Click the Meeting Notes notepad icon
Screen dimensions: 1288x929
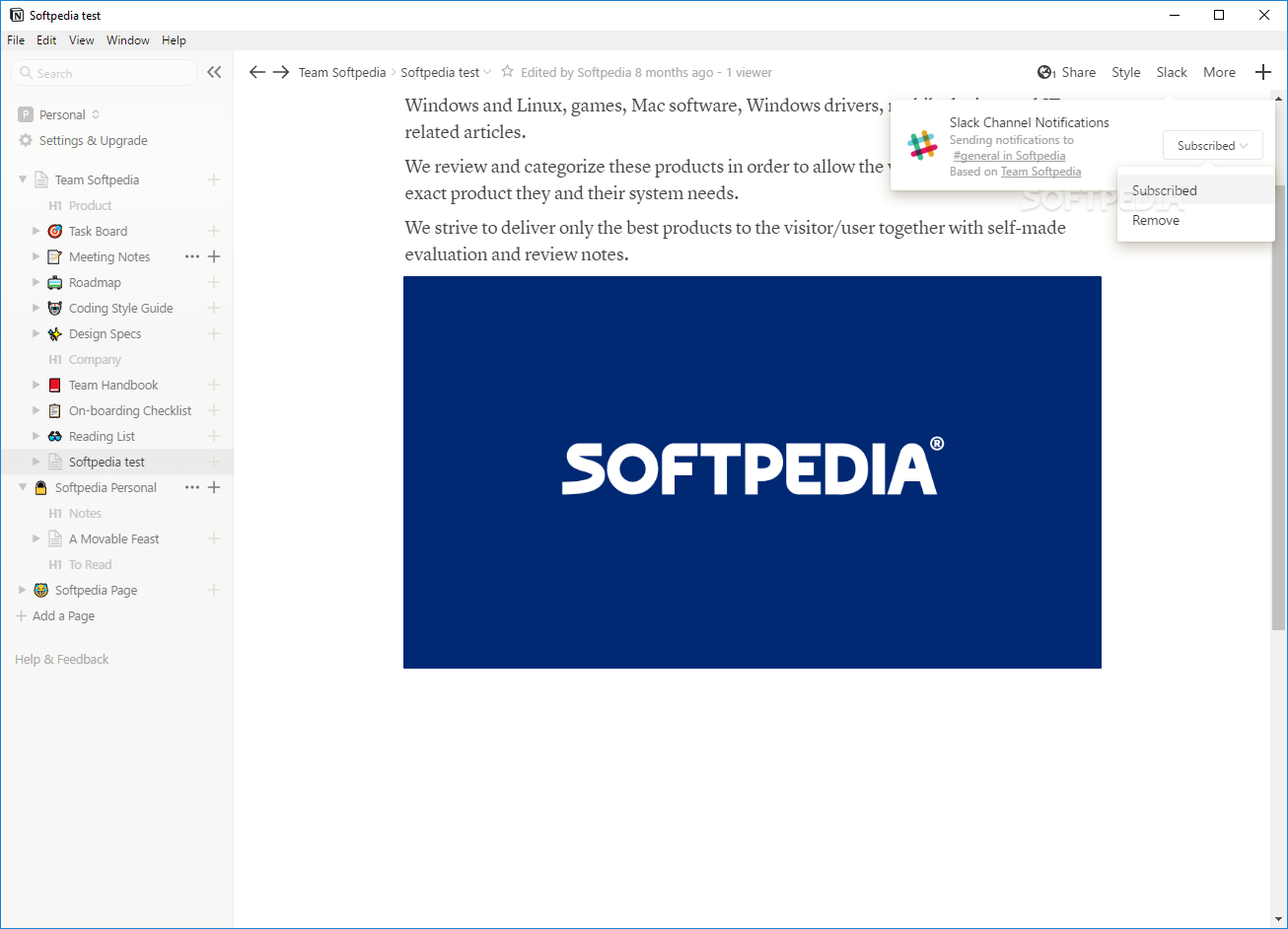[55, 256]
